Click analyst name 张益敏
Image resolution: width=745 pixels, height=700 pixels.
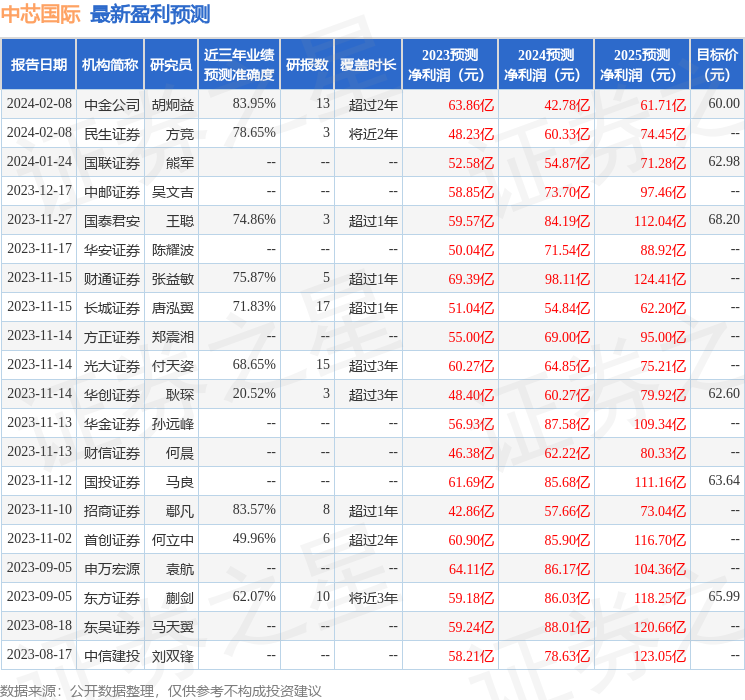tap(173, 279)
